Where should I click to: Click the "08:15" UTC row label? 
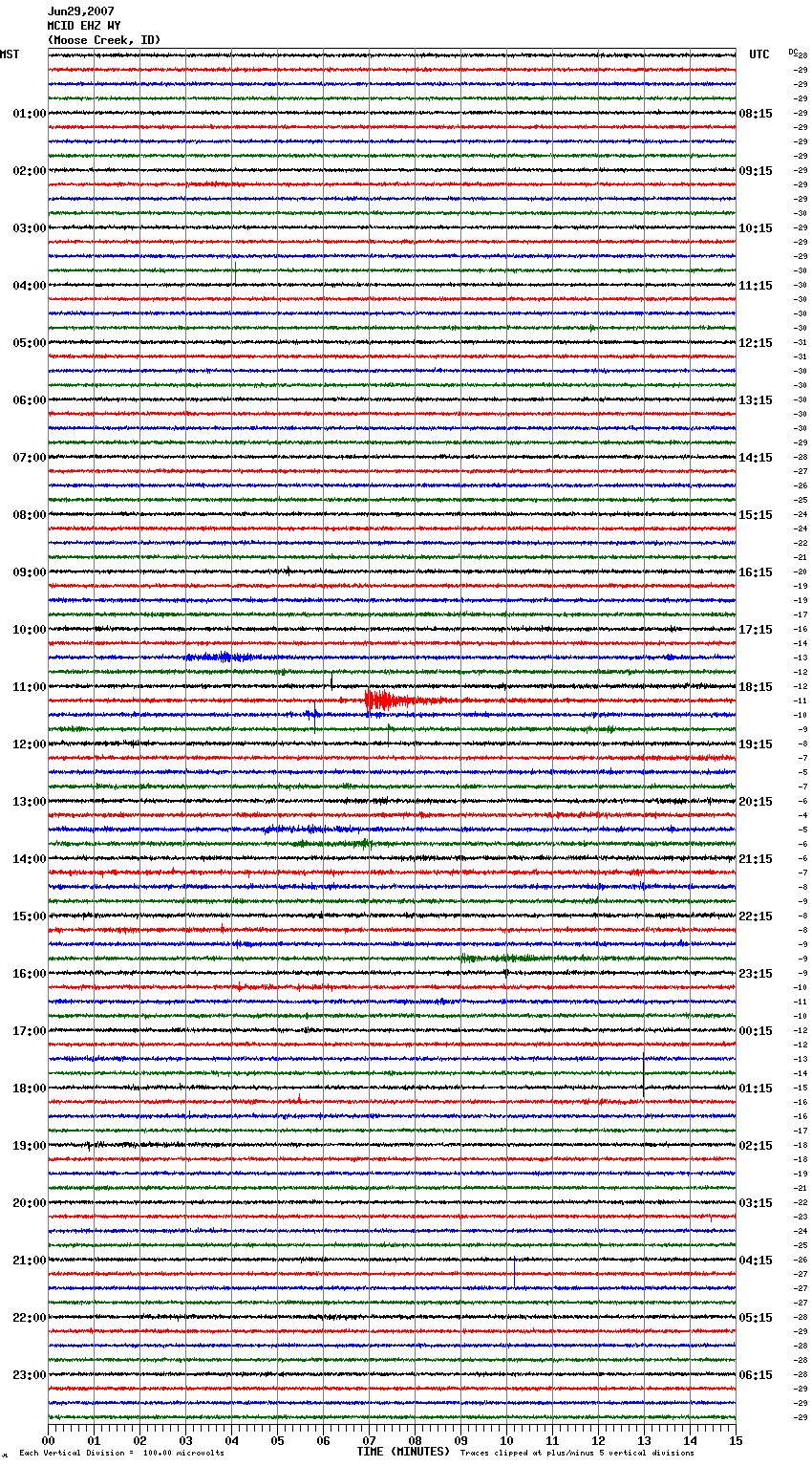tap(756, 114)
